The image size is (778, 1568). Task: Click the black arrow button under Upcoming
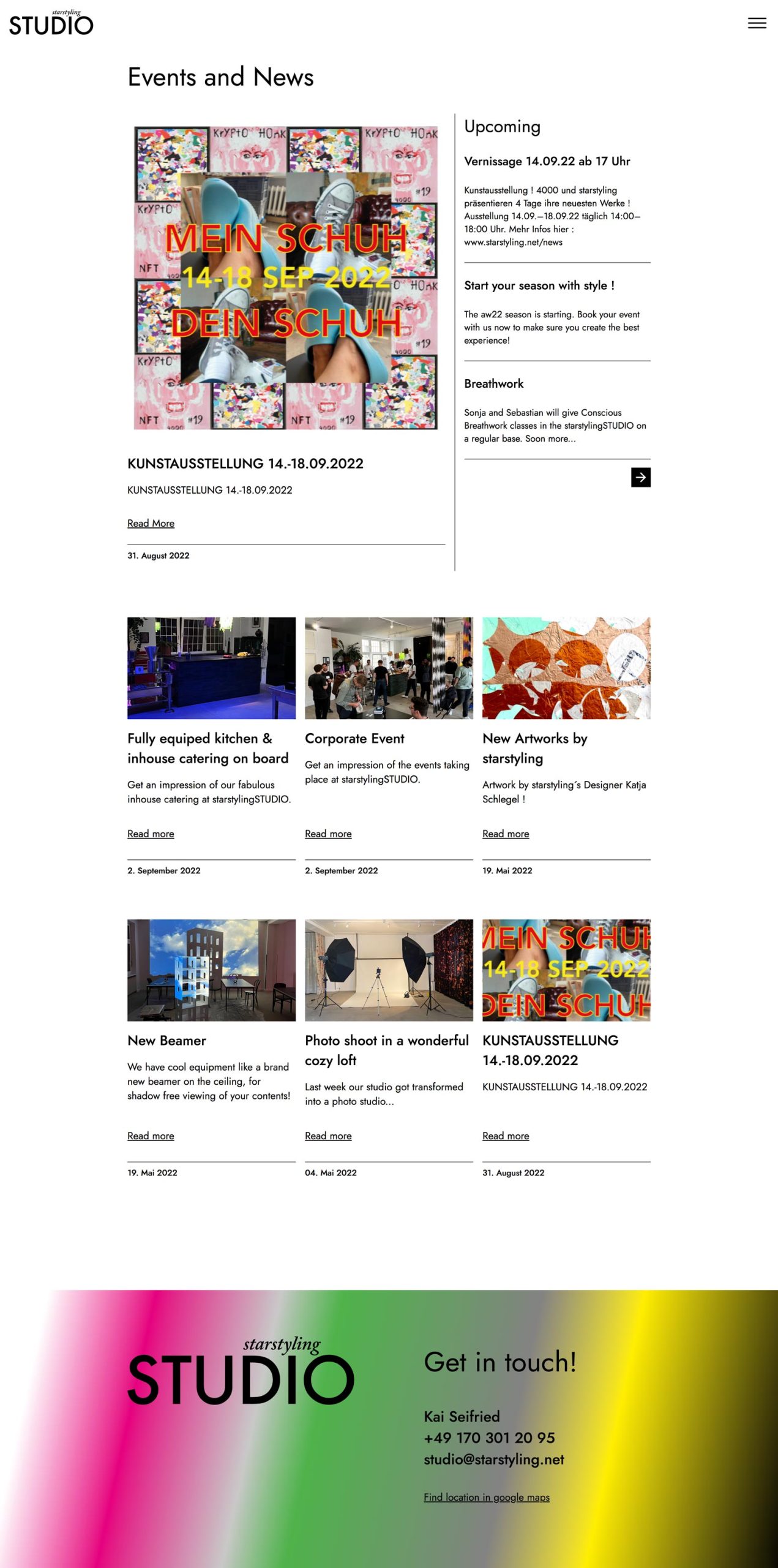click(x=640, y=477)
